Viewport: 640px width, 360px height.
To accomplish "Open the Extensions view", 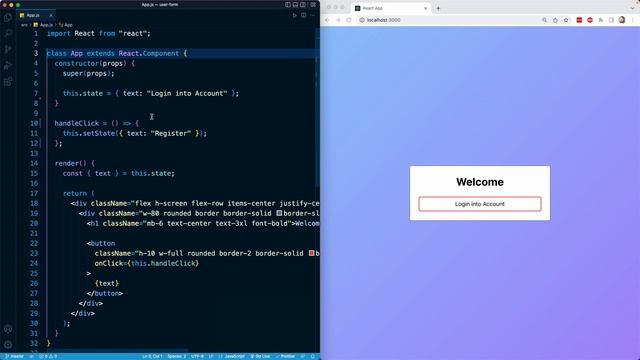I will tap(8, 82).
